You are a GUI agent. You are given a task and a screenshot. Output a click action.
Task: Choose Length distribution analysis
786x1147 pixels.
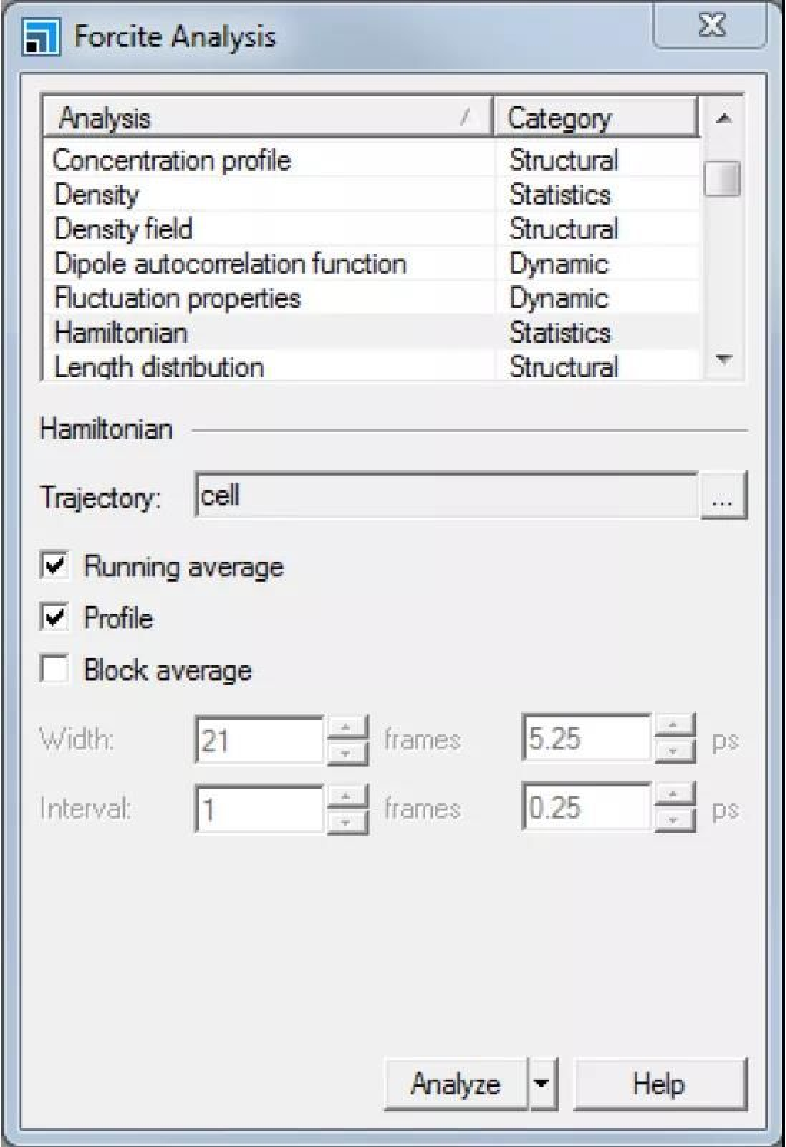[x=159, y=367]
